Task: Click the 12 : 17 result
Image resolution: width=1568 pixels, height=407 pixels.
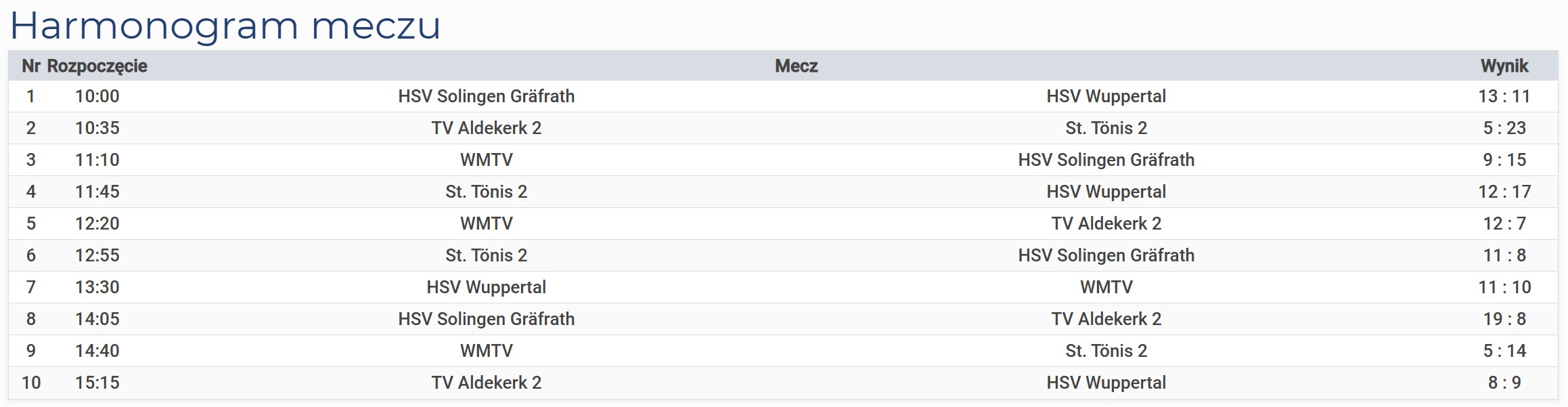Action: (x=1504, y=192)
